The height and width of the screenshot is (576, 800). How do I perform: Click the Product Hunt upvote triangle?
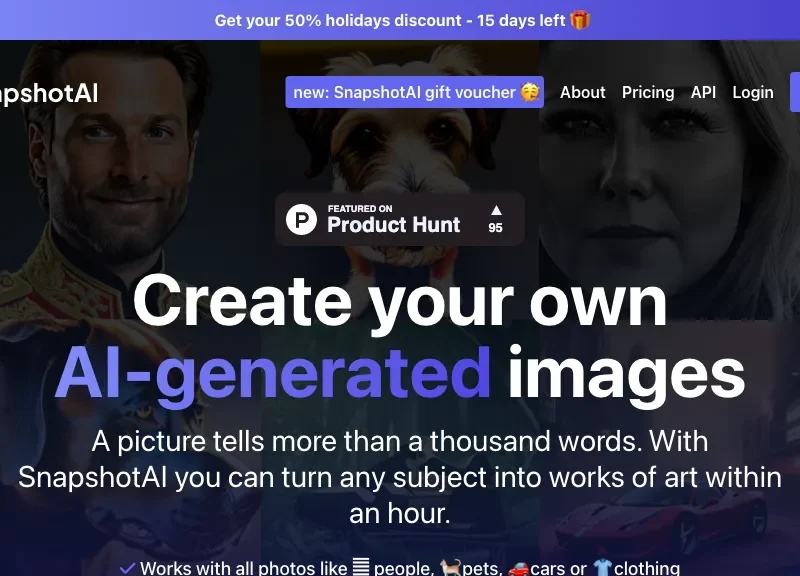496,210
